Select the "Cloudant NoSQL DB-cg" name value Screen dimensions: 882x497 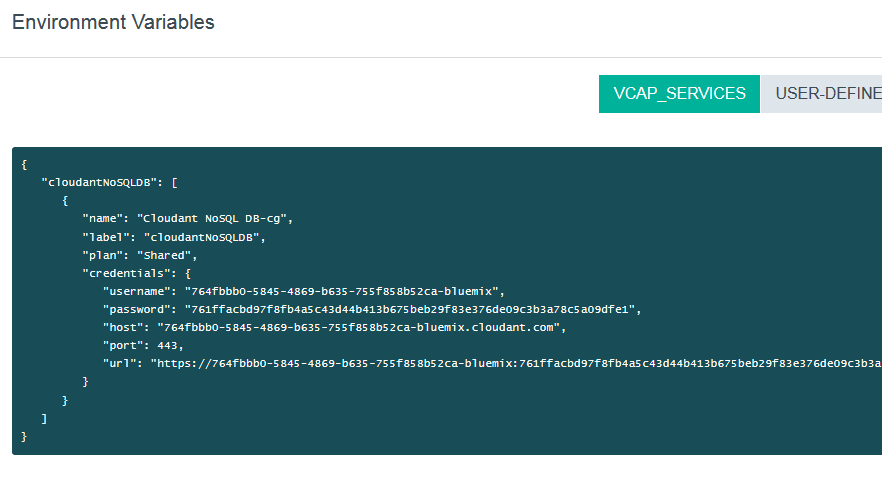click(215, 218)
